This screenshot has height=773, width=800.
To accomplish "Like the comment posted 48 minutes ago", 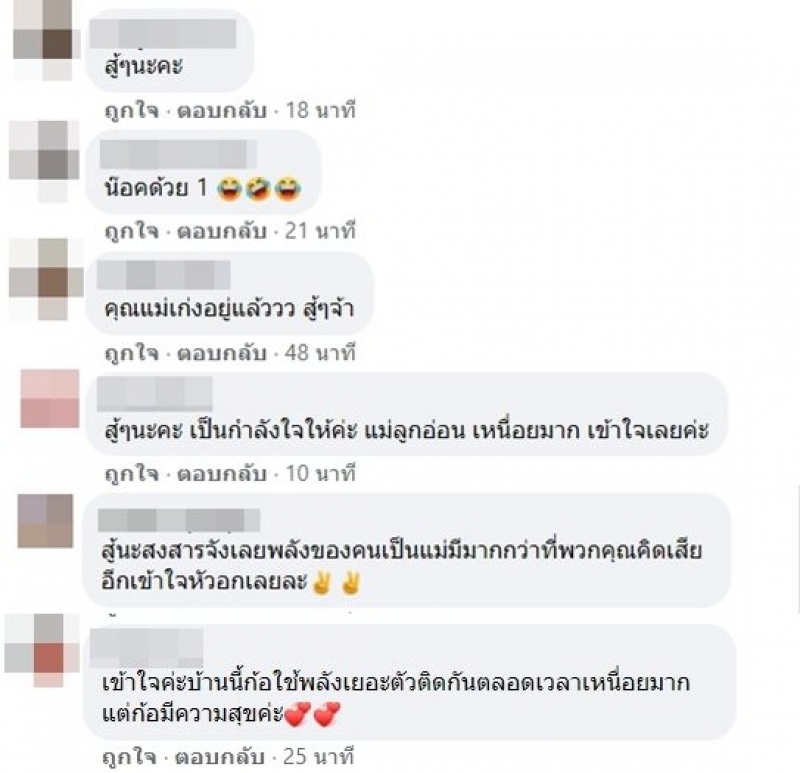I will pos(132,353).
